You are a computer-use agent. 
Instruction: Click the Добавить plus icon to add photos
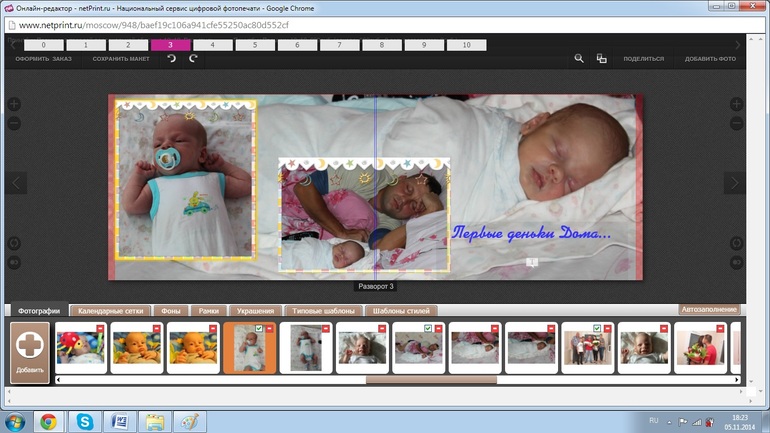30,344
